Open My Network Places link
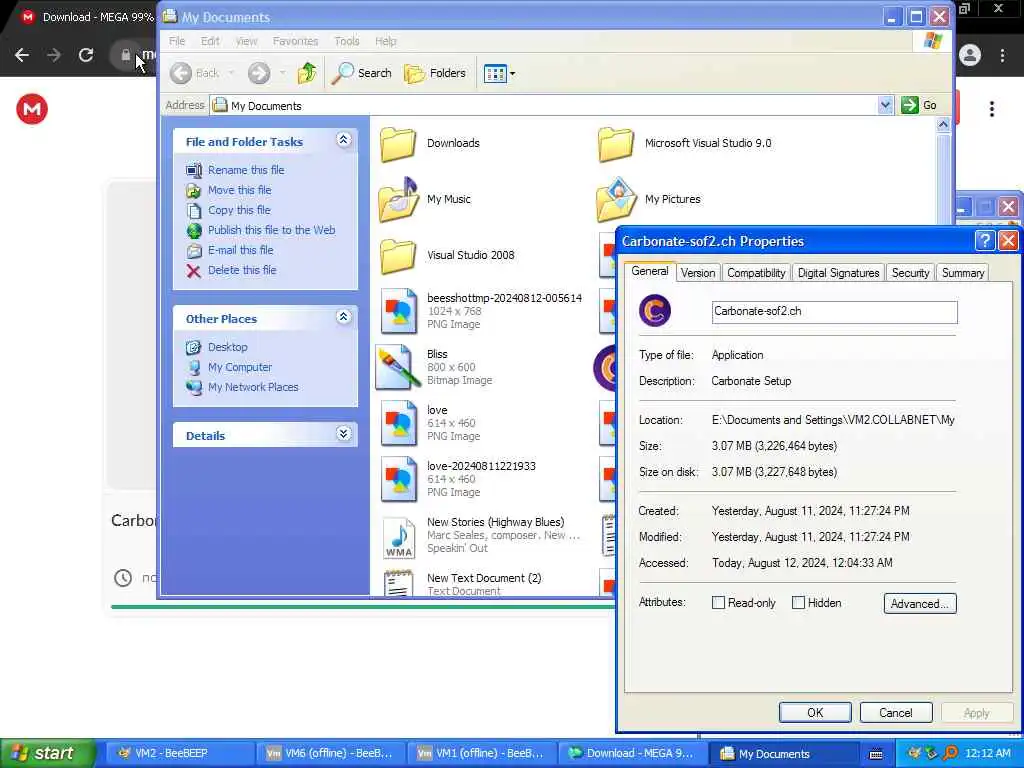The height and width of the screenshot is (768, 1024). pyautogui.click(x=253, y=387)
